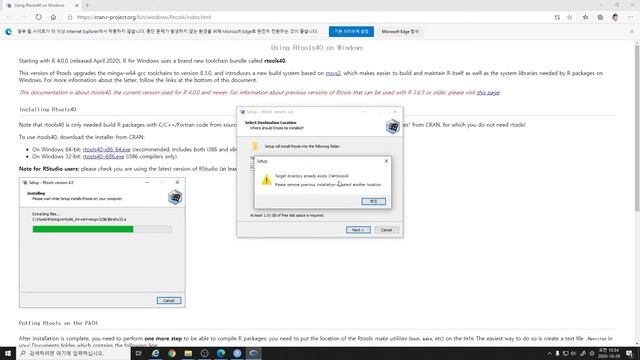Open the Edge Settings and more menu
This screenshot has height=360, width=640.
(631, 17)
